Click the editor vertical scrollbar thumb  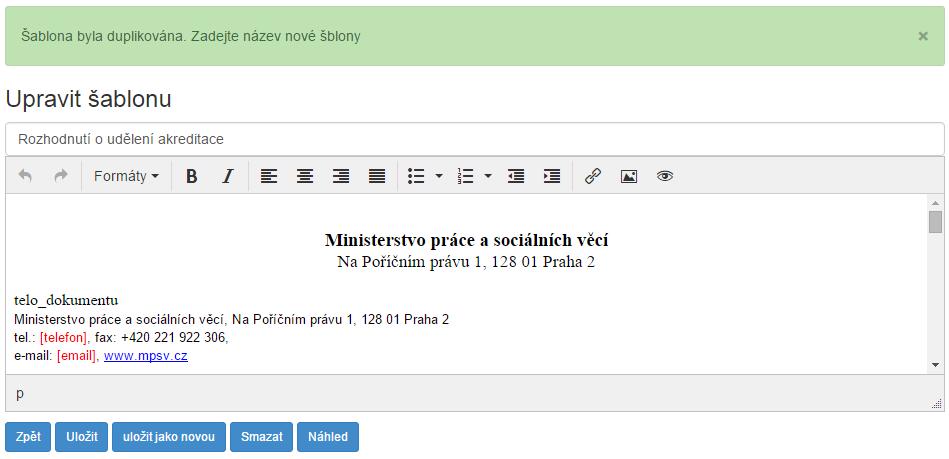[935, 222]
